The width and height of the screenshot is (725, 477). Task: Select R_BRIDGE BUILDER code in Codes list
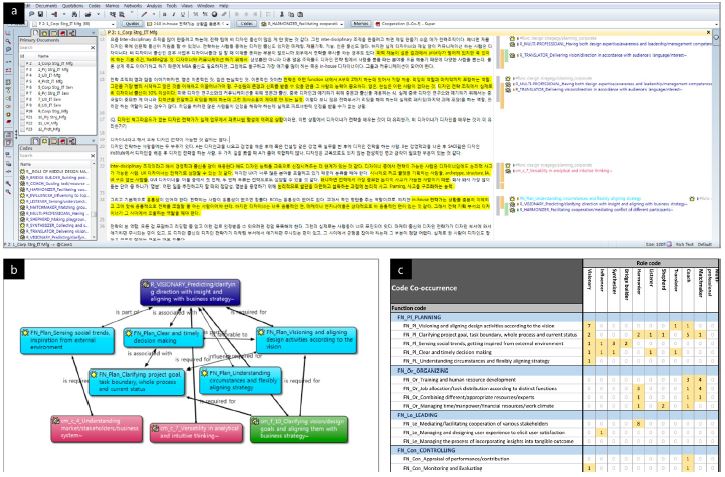click(55, 177)
